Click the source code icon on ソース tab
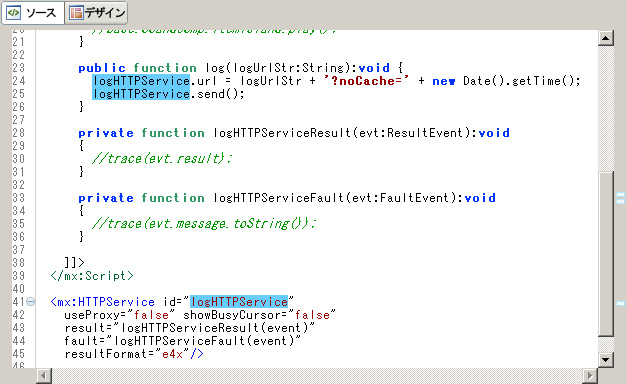The width and height of the screenshot is (627, 384). tap(14, 13)
